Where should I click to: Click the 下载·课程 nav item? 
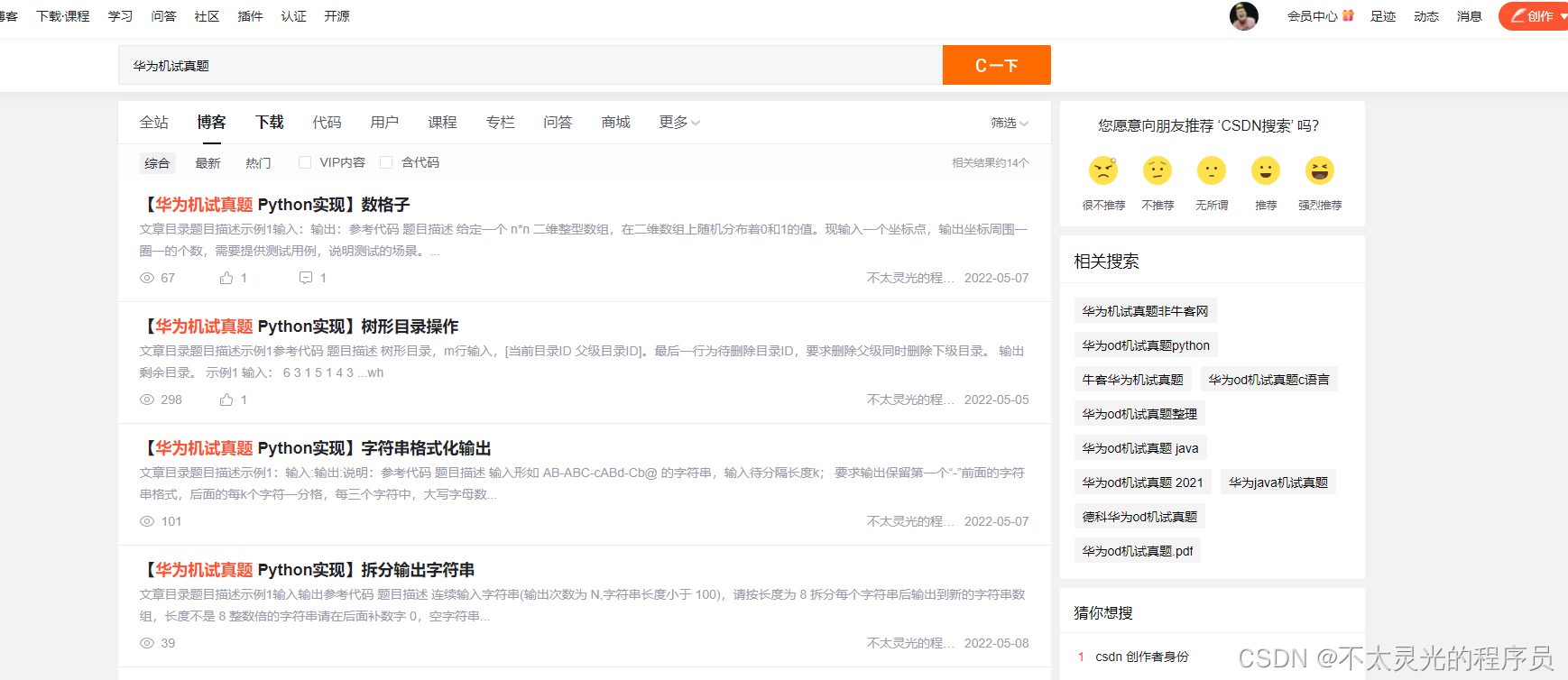click(63, 16)
